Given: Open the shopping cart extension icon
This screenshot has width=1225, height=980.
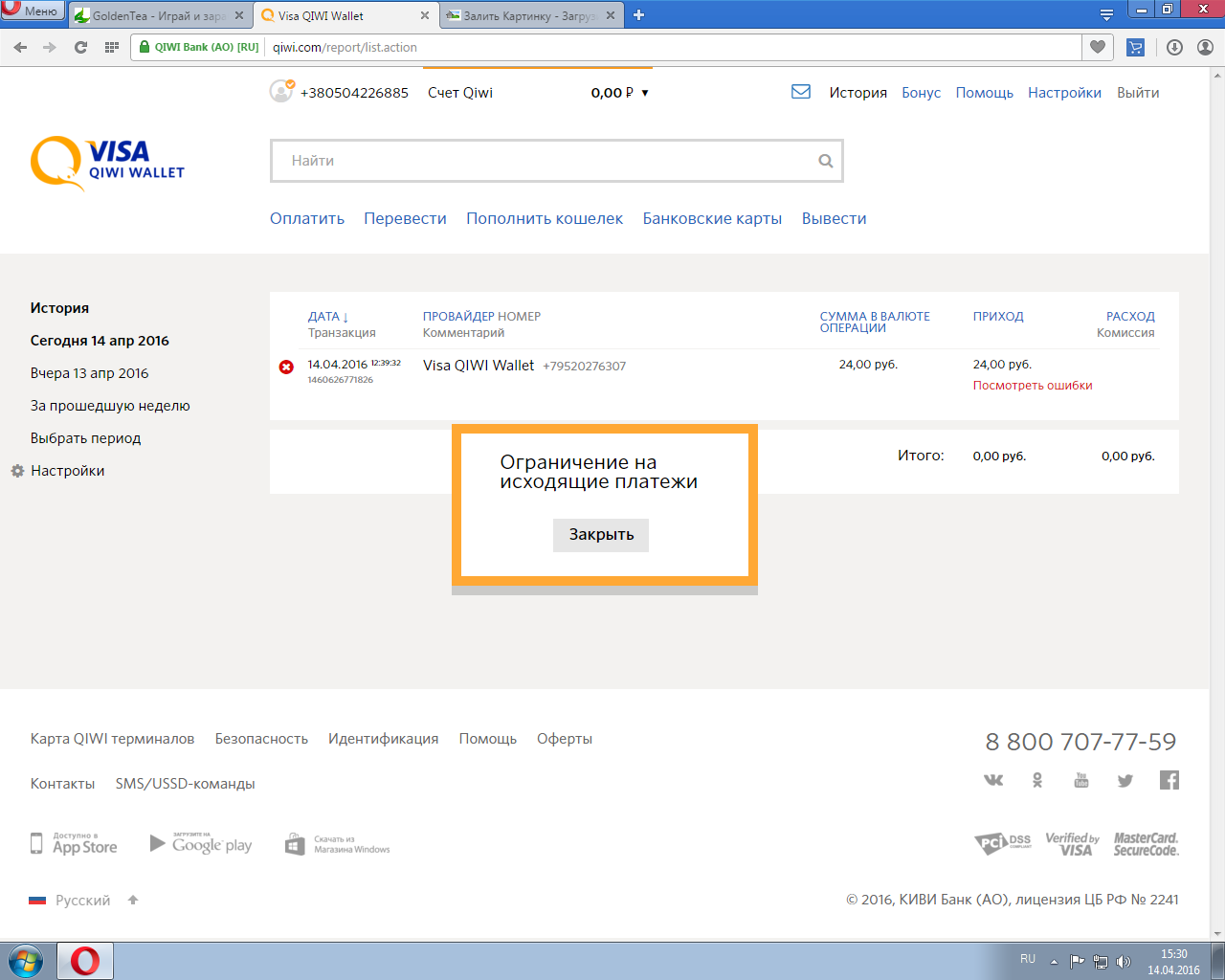Looking at the screenshot, I should pyautogui.click(x=1136, y=47).
